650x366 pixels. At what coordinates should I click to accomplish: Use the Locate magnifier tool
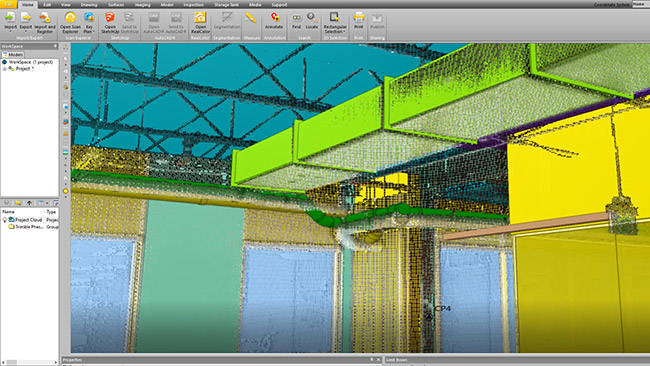(312, 21)
